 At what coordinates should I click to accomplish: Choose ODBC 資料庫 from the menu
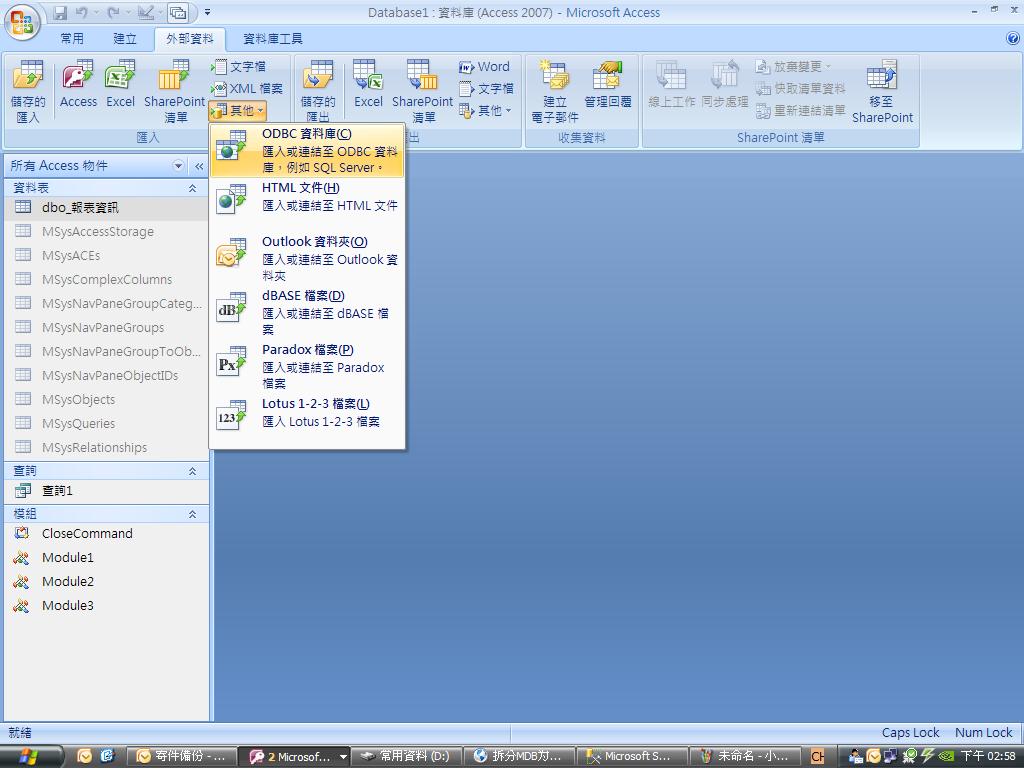tap(307, 150)
